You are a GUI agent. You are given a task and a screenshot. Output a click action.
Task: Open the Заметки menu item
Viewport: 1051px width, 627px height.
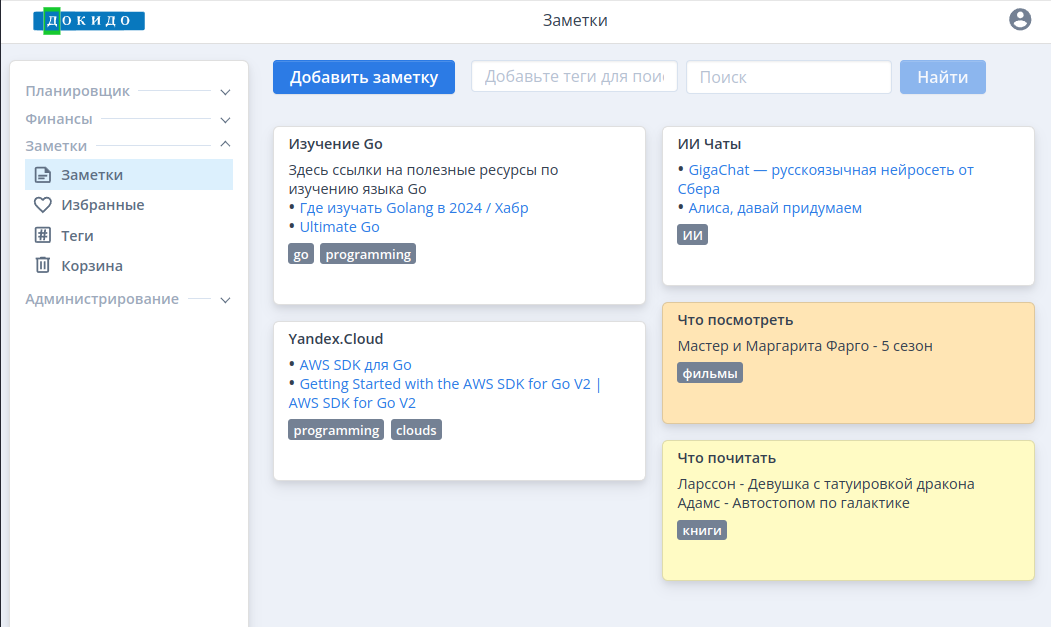[129, 175]
